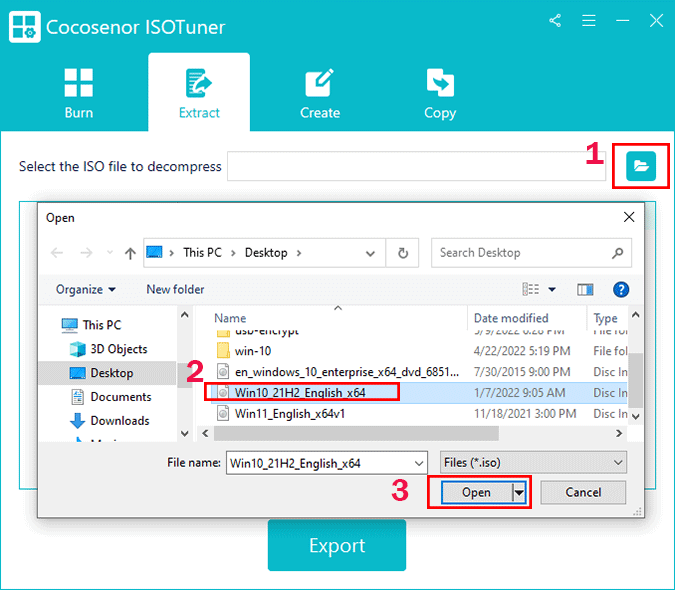Viewport: 675px width, 590px height.
Task: Select Win11_English_x64v1 file
Action: pos(290,414)
